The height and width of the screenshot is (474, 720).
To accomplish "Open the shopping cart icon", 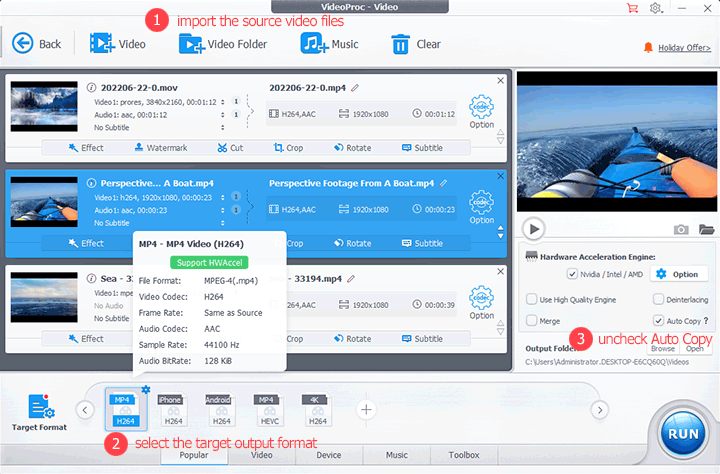I will 632,8.
